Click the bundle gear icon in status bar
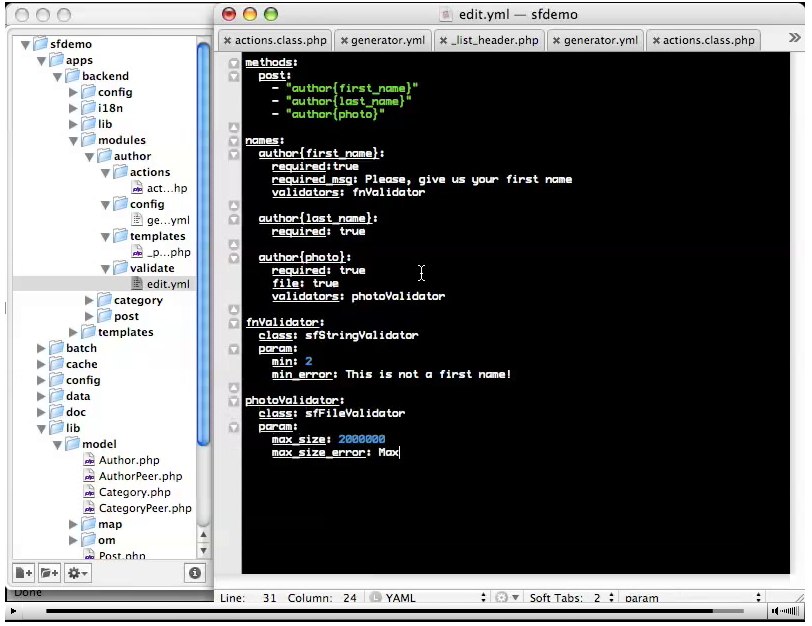Screen dimensions: 812x626 (x=501, y=598)
